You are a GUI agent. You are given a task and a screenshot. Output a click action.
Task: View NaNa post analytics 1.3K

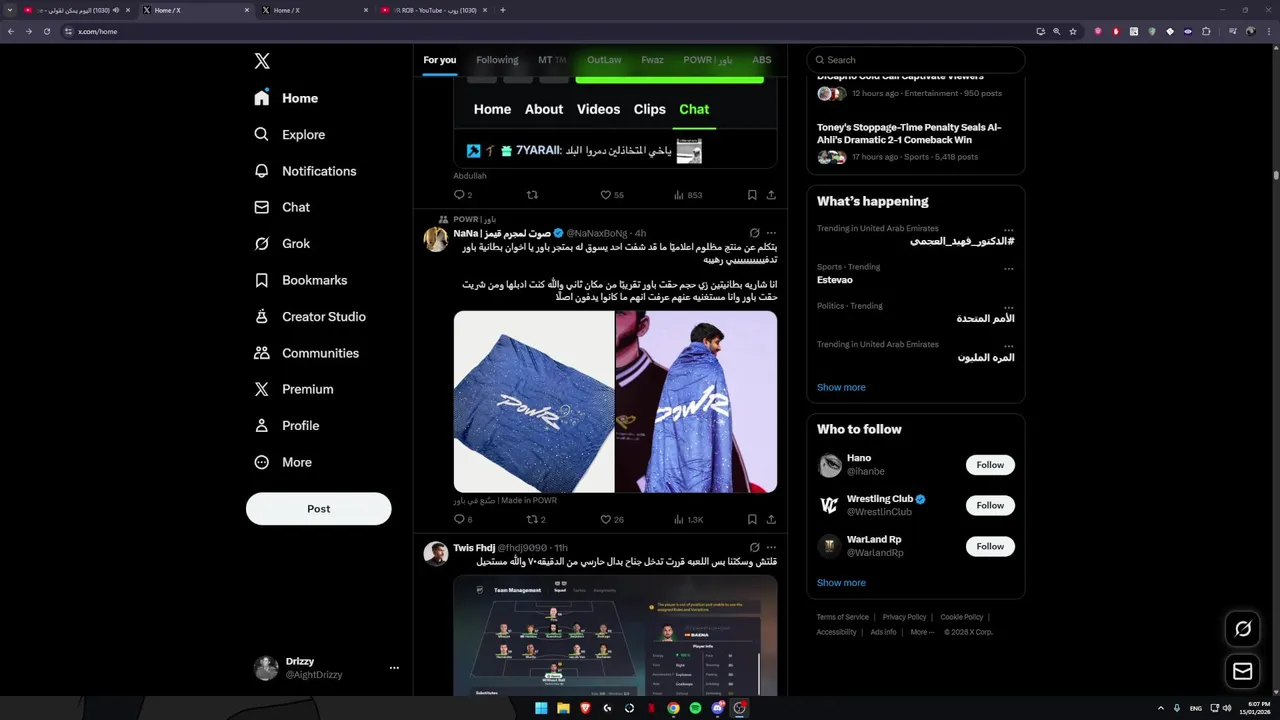(x=688, y=520)
